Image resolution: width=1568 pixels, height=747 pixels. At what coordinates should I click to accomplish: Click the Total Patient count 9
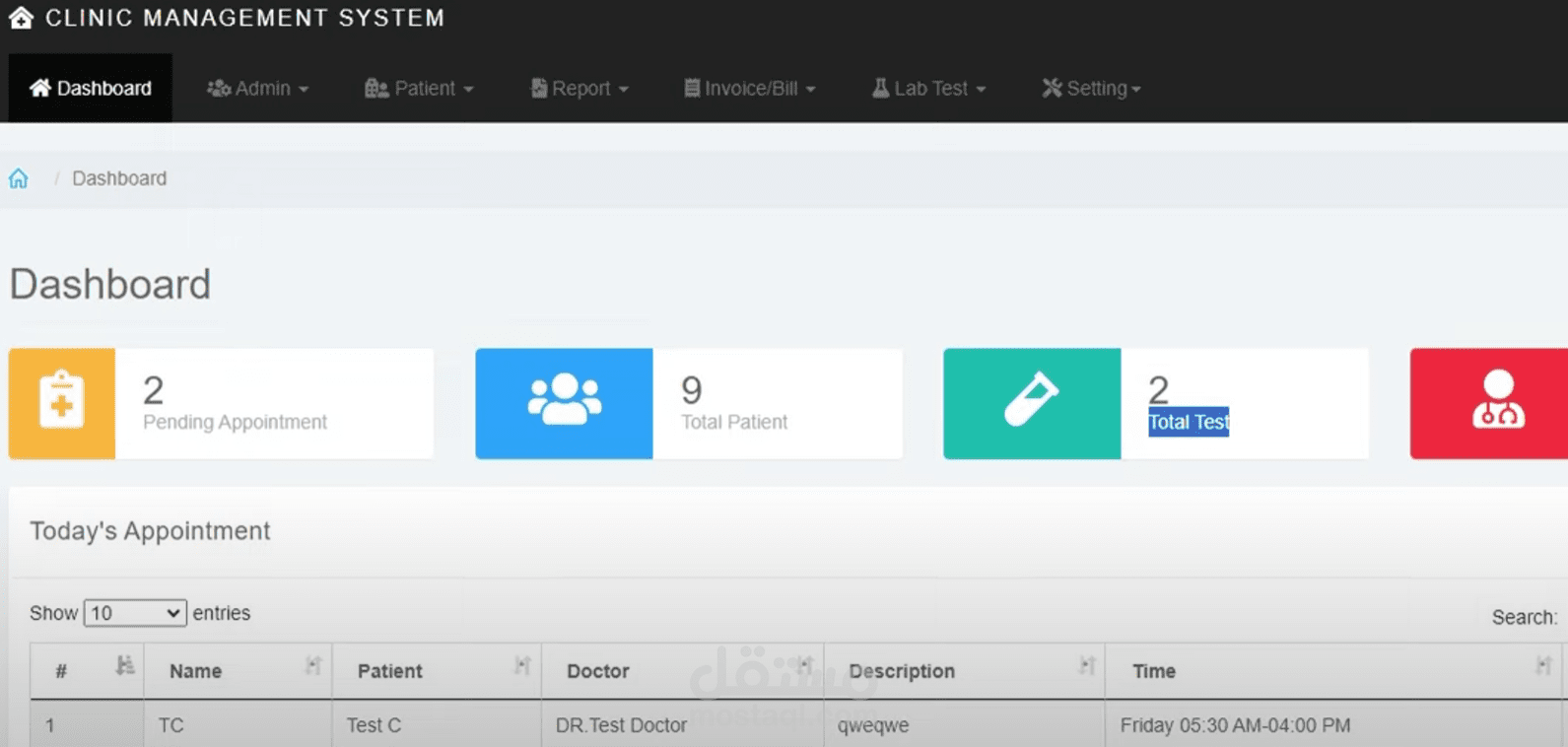tap(692, 390)
